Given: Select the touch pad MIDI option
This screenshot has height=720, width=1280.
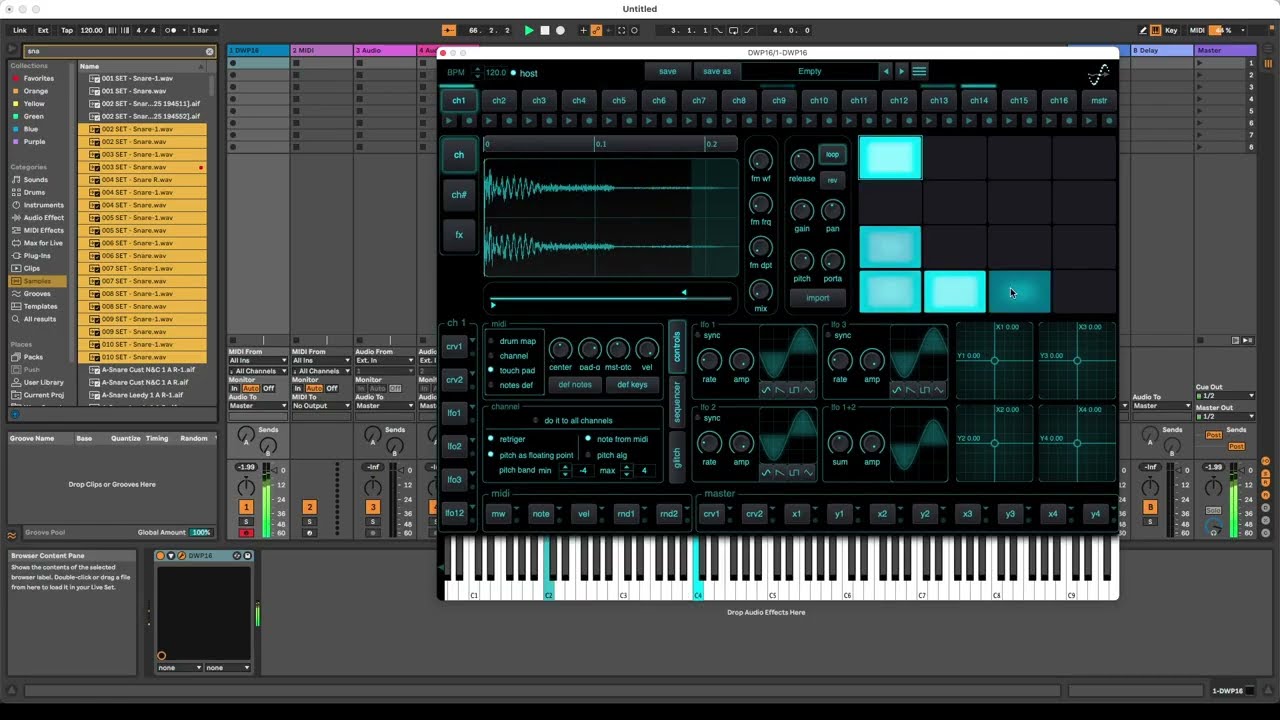Looking at the screenshot, I should point(491,371).
